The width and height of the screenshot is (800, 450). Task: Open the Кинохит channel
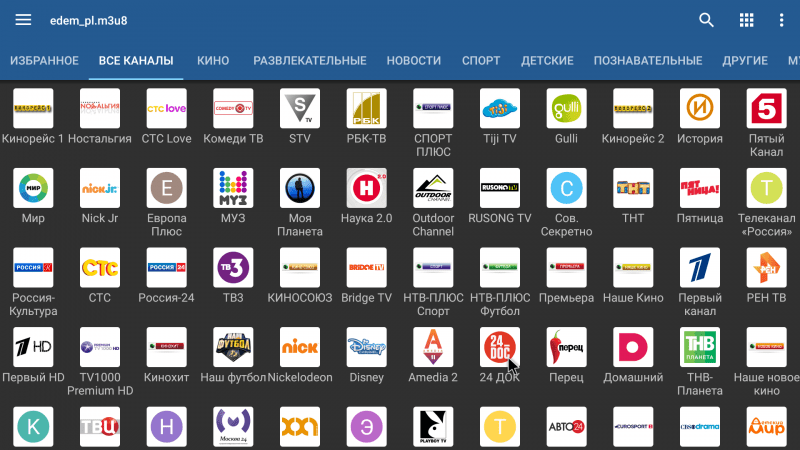pos(166,347)
